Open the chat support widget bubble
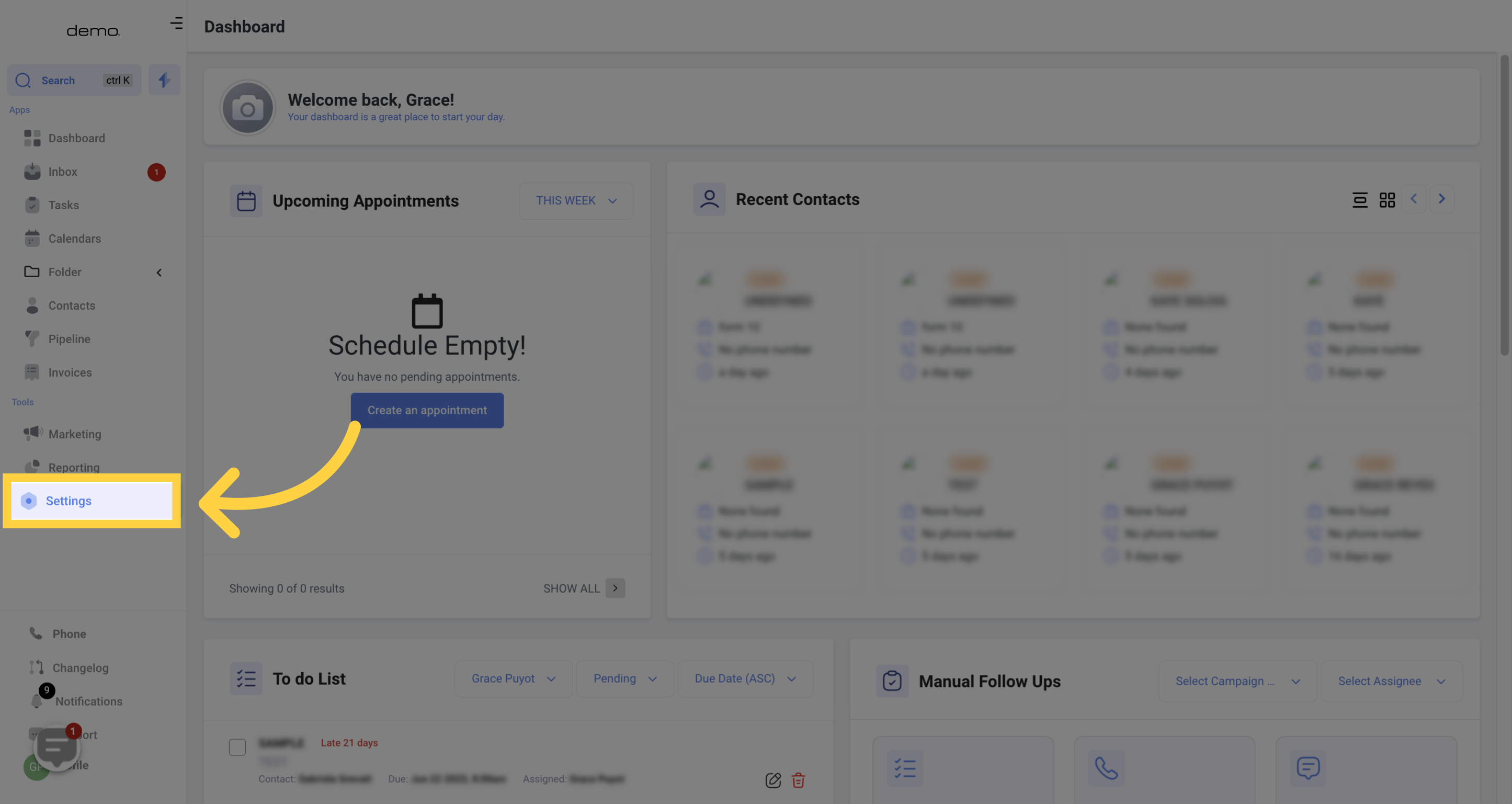The height and width of the screenshot is (804, 1512). click(x=56, y=747)
